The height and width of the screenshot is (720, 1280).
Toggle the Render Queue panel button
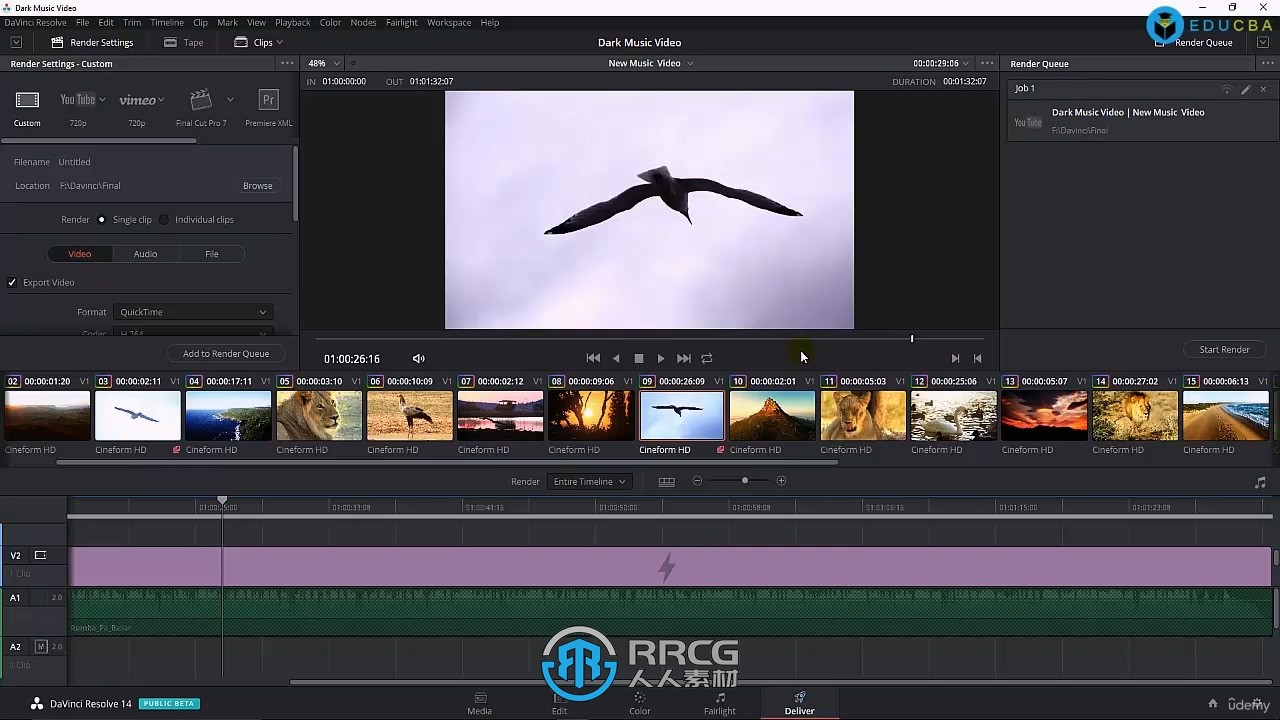(x=1194, y=43)
